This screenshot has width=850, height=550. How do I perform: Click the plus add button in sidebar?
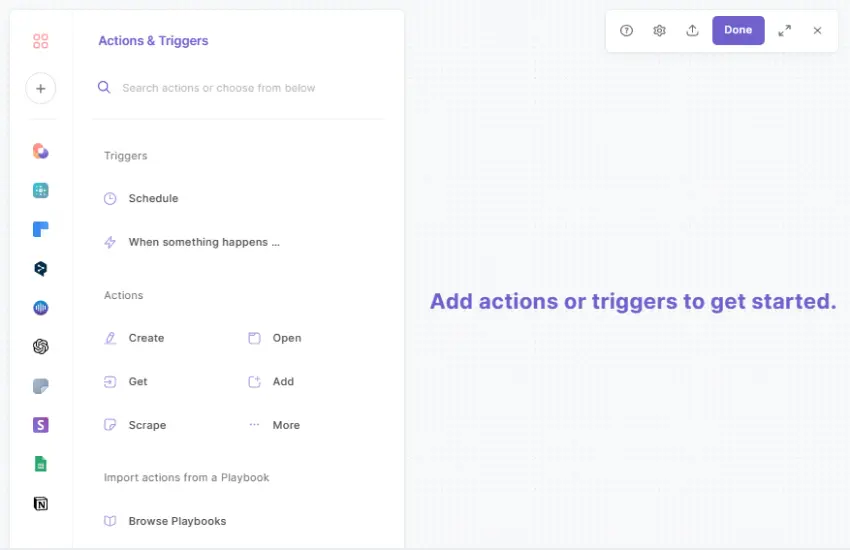coord(41,88)
